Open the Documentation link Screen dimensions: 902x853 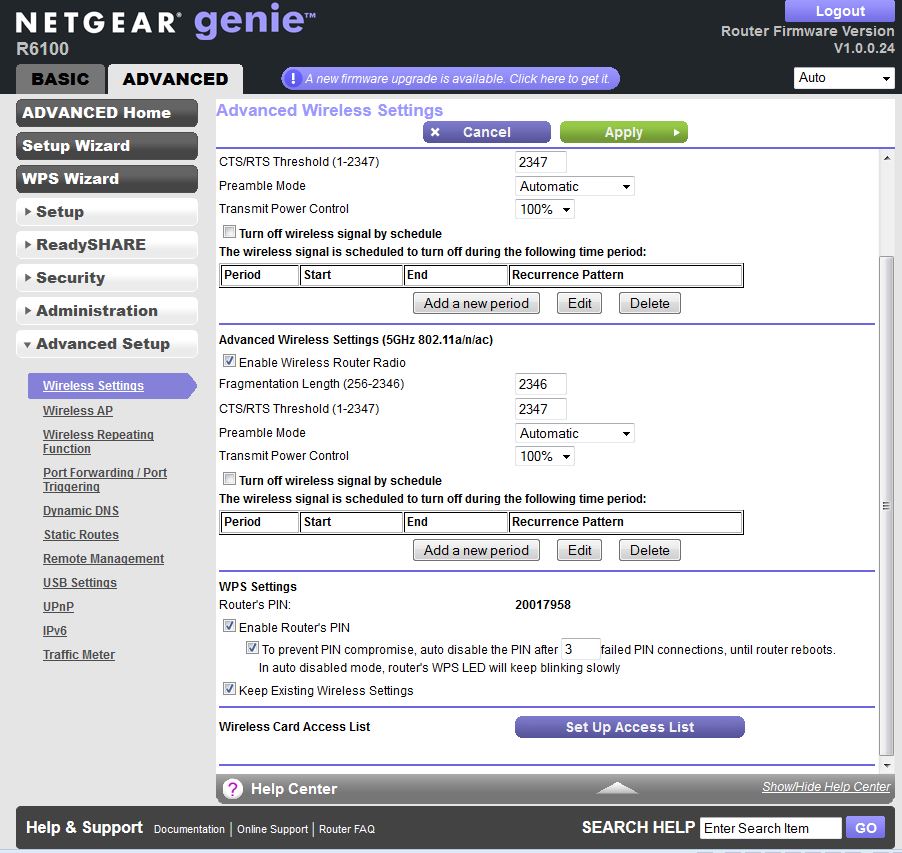189,829
